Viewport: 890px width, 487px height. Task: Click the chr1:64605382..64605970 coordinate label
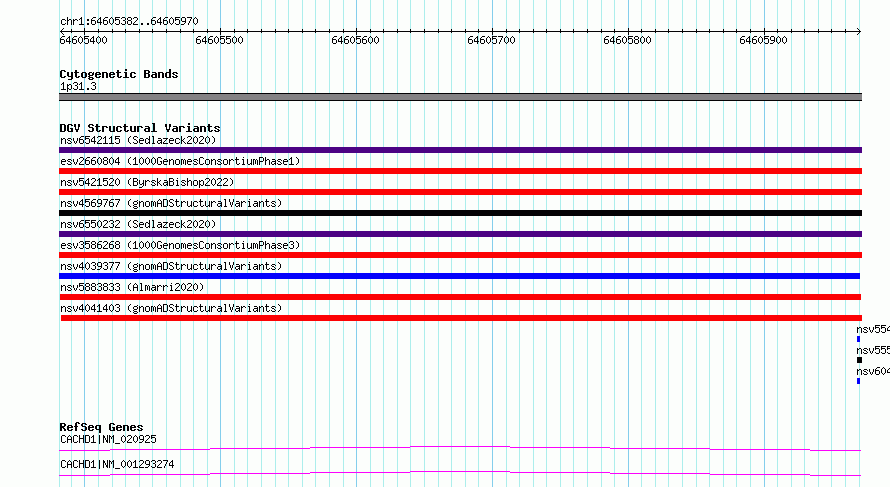(x=129, y=22)
